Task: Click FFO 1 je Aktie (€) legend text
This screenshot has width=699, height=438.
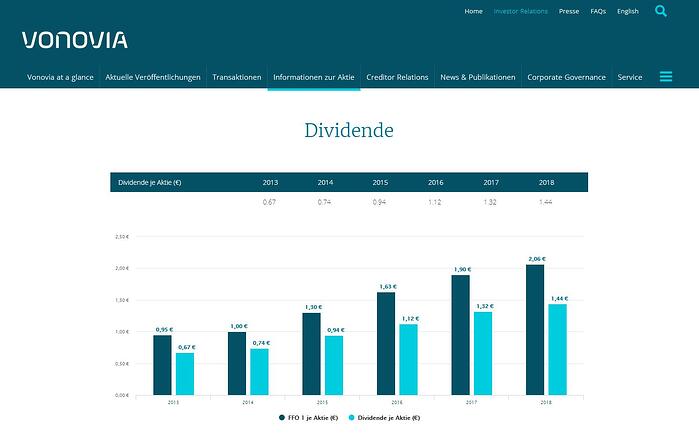Action: 313,418
